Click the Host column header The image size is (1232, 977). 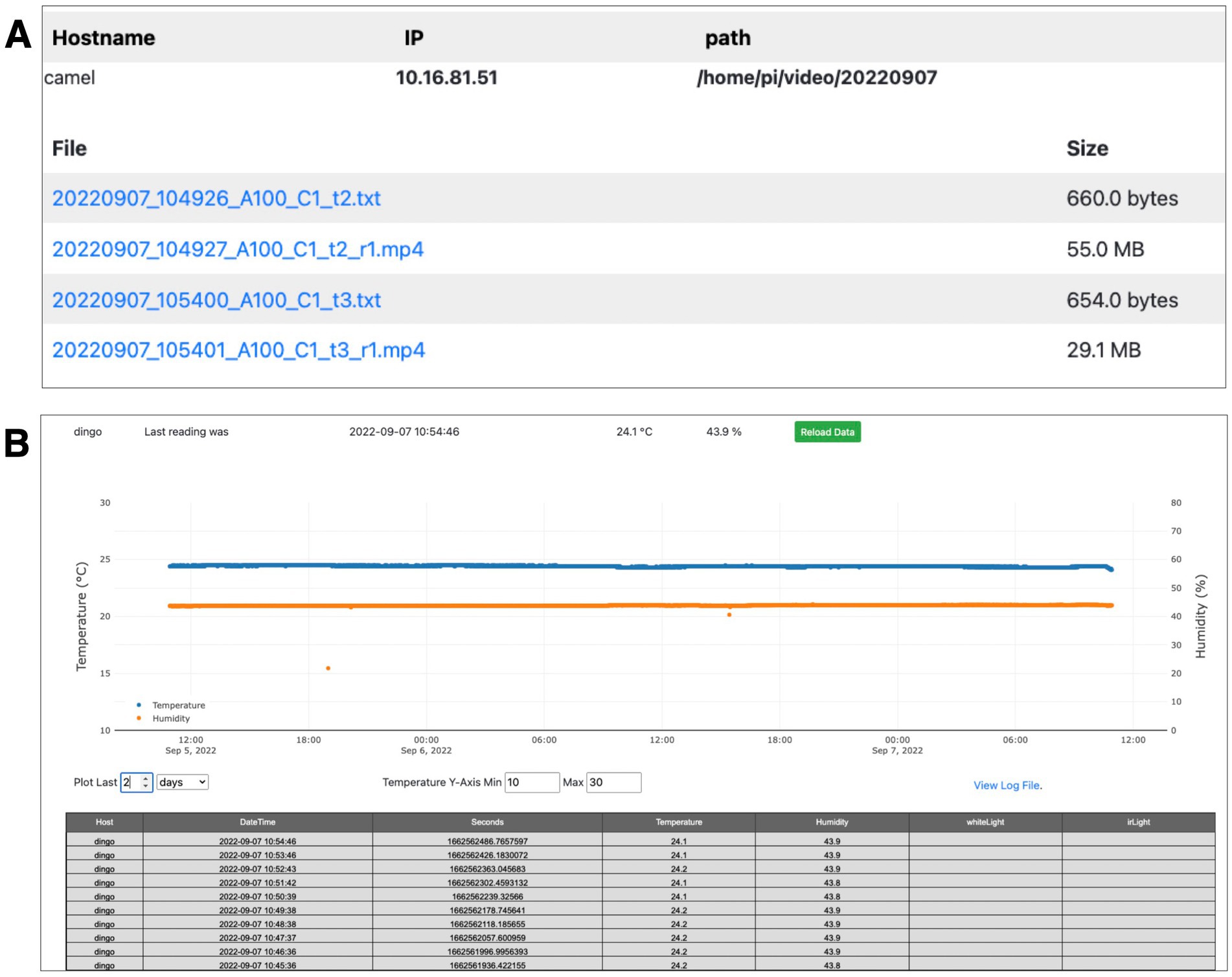coord(104,822)
